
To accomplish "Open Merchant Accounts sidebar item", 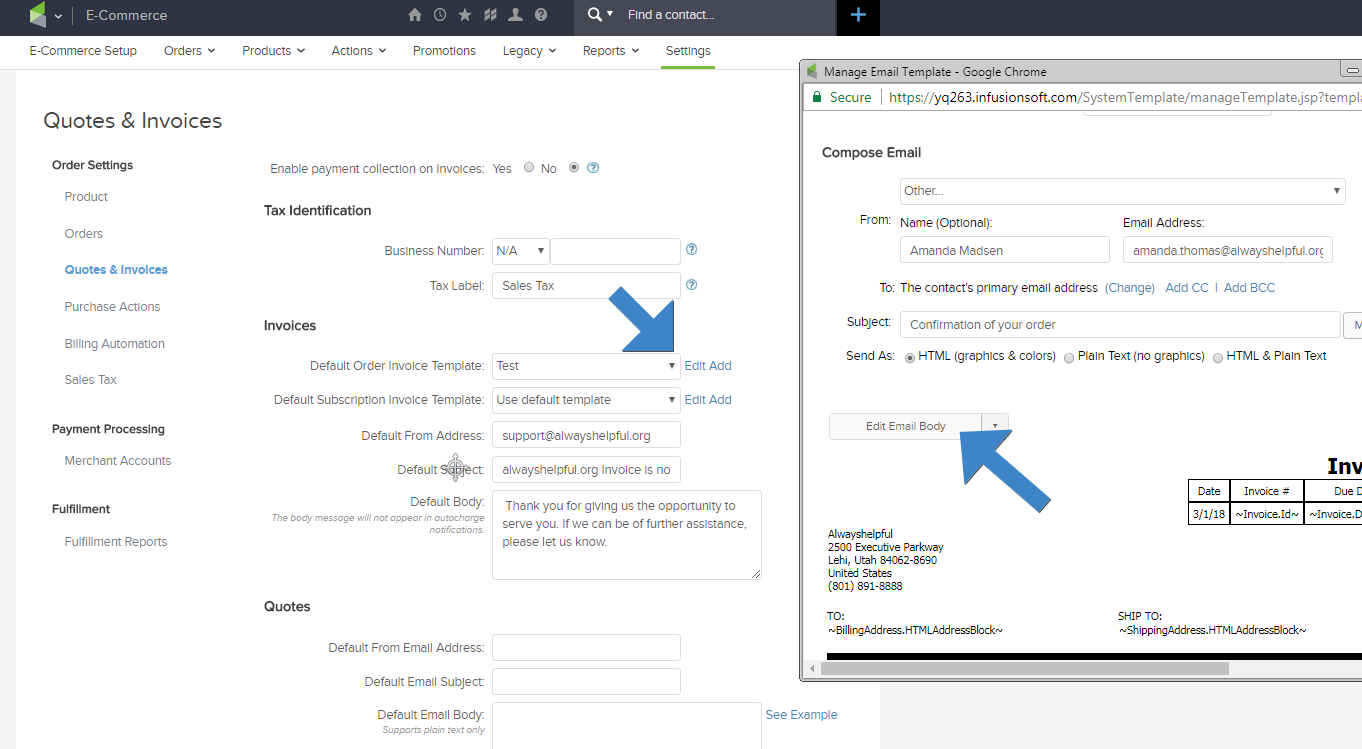I will coord(118,461).
